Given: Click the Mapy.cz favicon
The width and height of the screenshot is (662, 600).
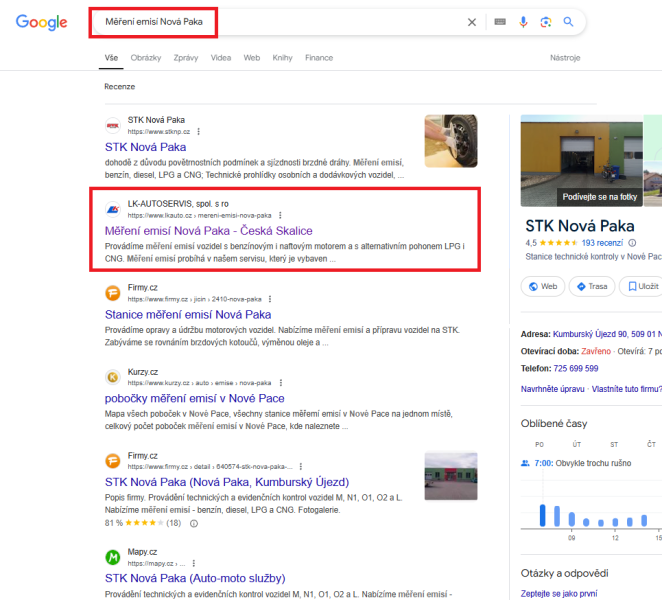Looking at the screenshot, I should [113, 557].
